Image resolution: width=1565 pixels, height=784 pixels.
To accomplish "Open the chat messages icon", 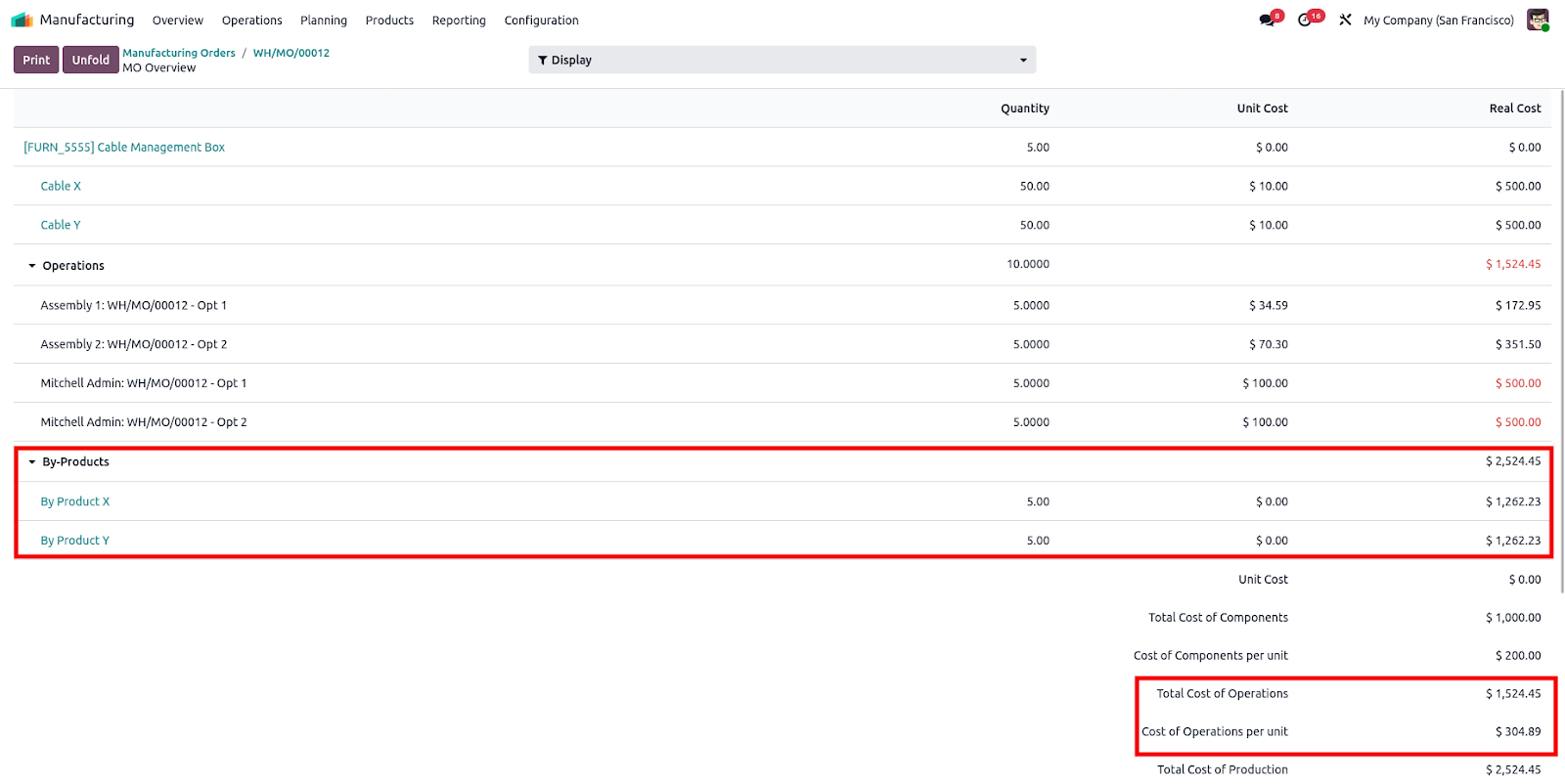I will click(1268, 20).
